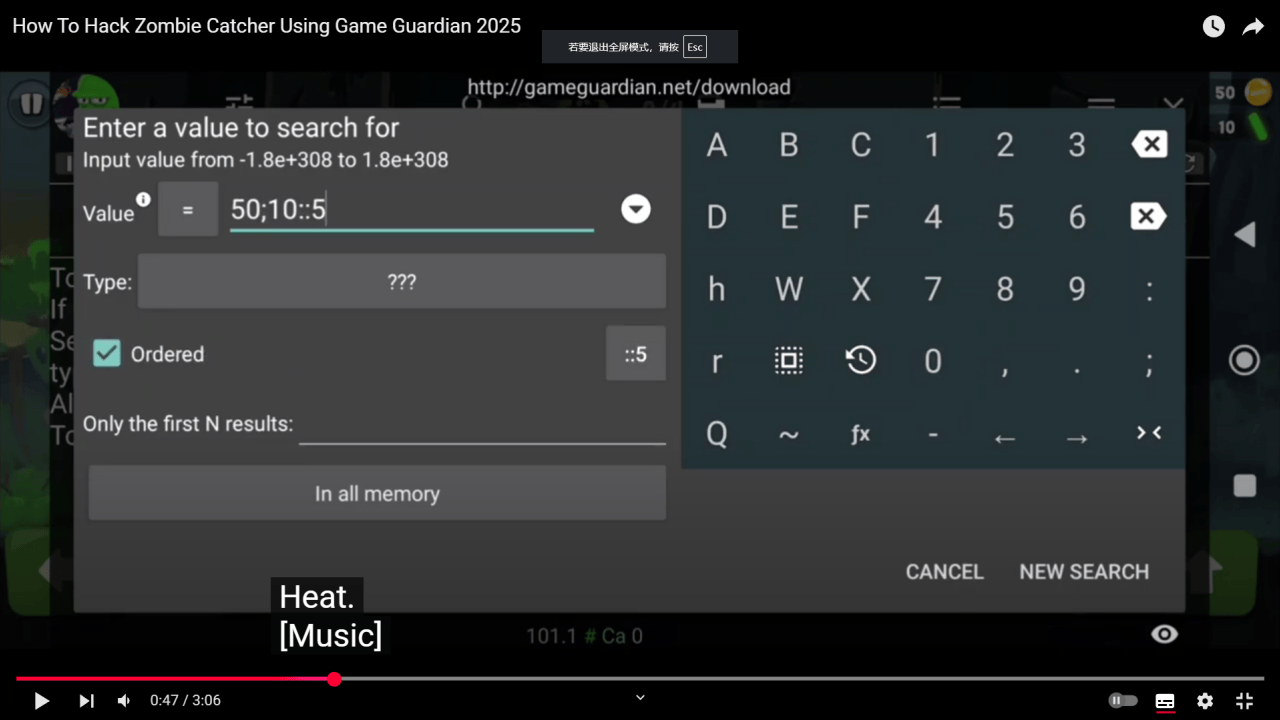Click the clear-all key next to the 6 key
1280x720 pixels.
pos(1149,216)
